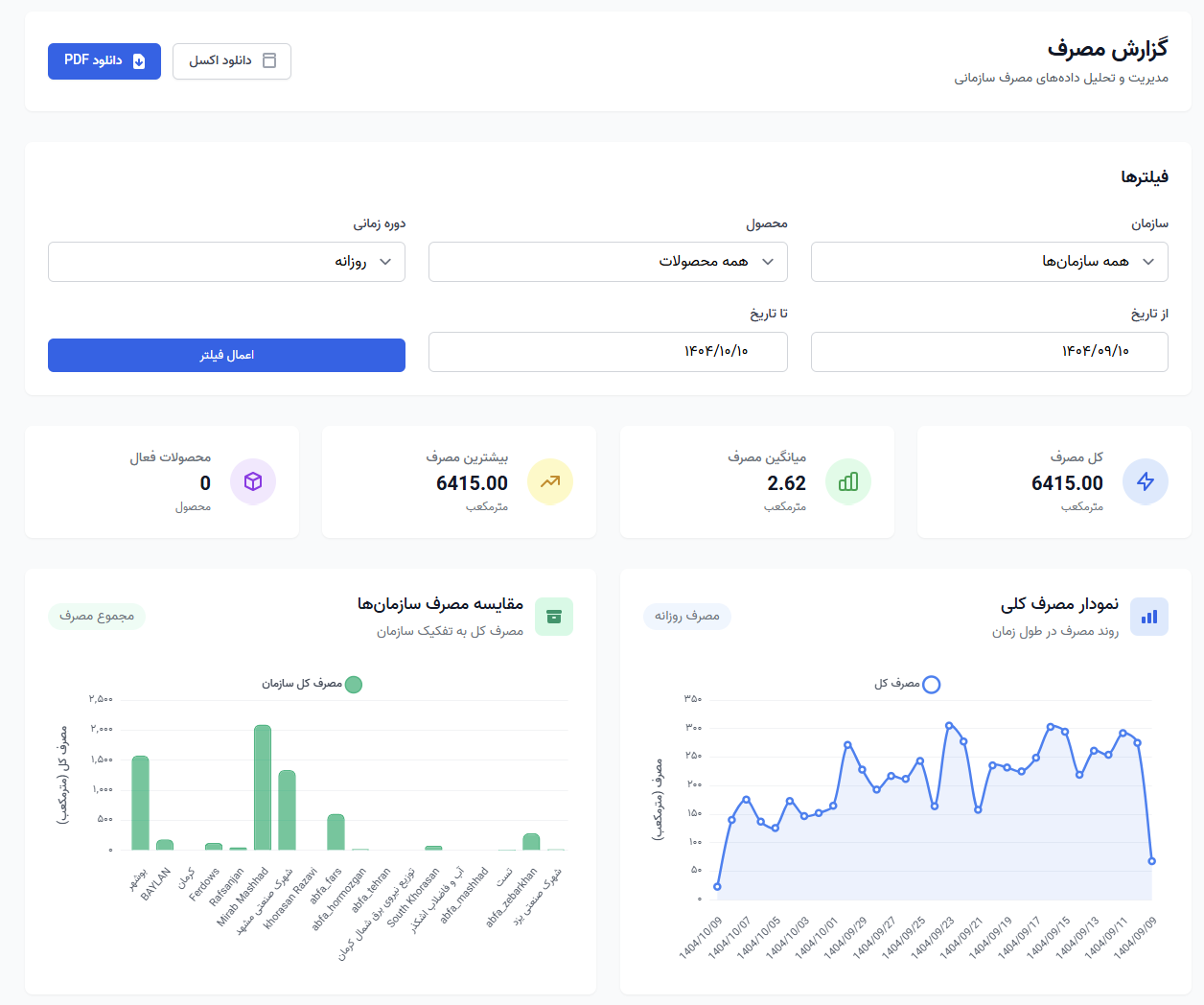Open the دوره زمانی dropdown set to روزانه
The height and width of the screenshot is (1005, 1204).
226,262
